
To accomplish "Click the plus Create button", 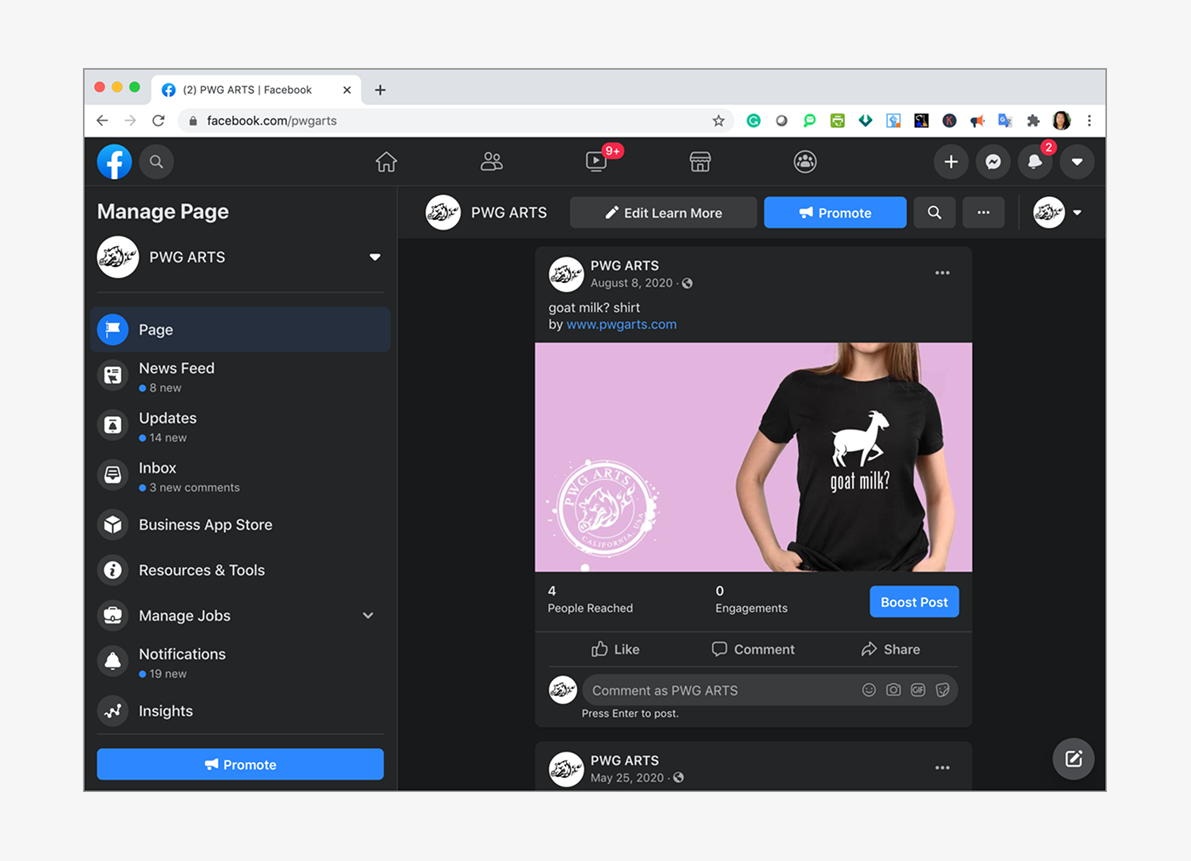I will [x=951, y=162].
